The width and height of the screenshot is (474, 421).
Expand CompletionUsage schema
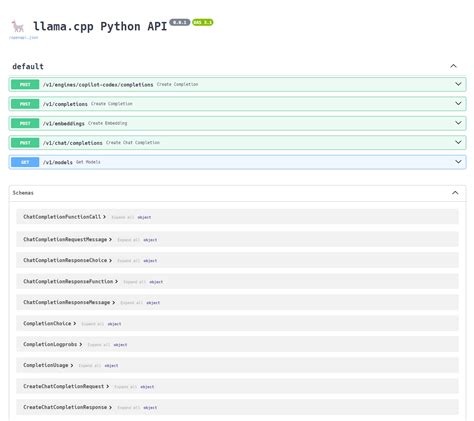pos(48,365)
